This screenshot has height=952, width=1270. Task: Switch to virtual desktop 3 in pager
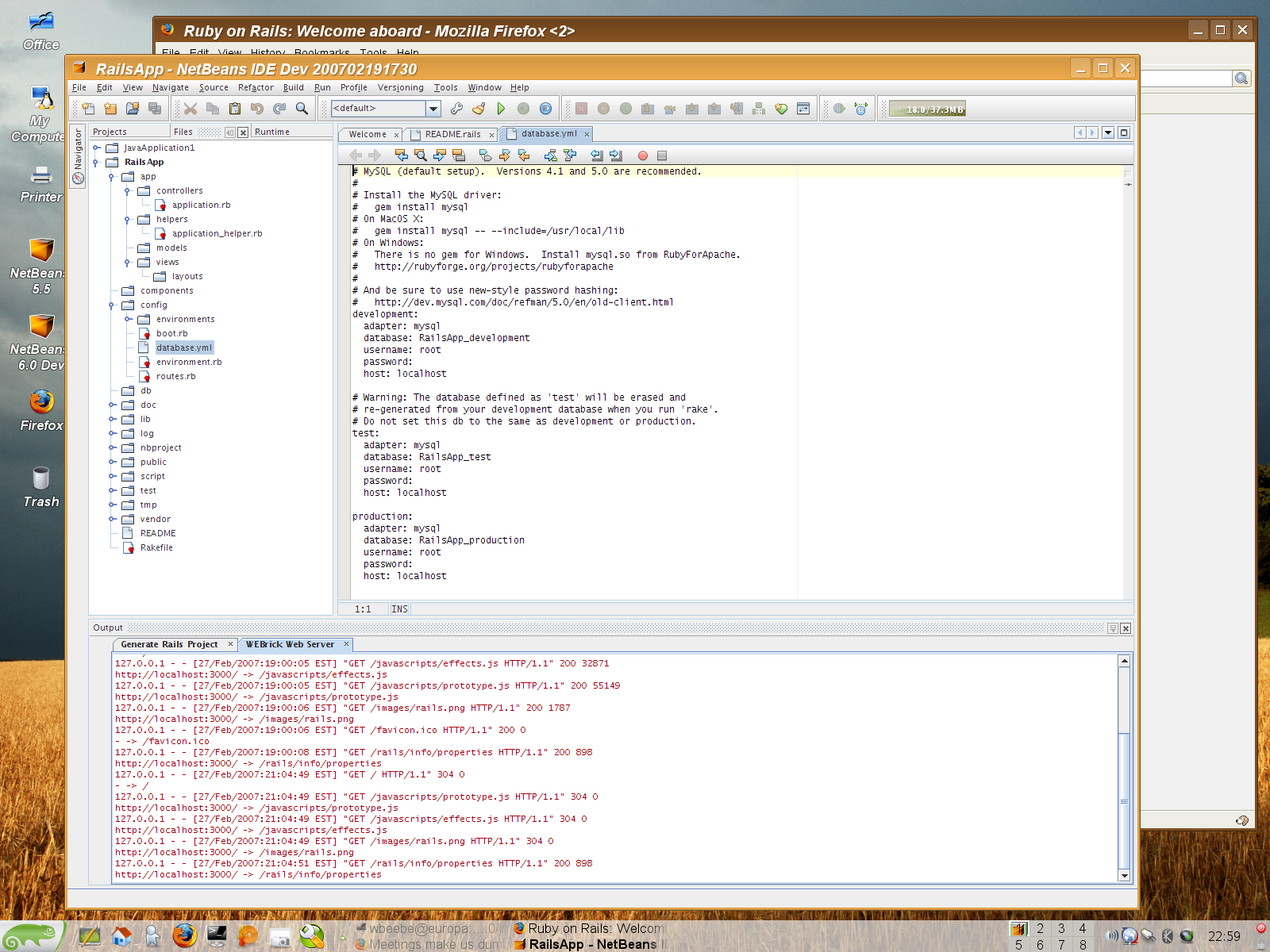click(1061, 928)
